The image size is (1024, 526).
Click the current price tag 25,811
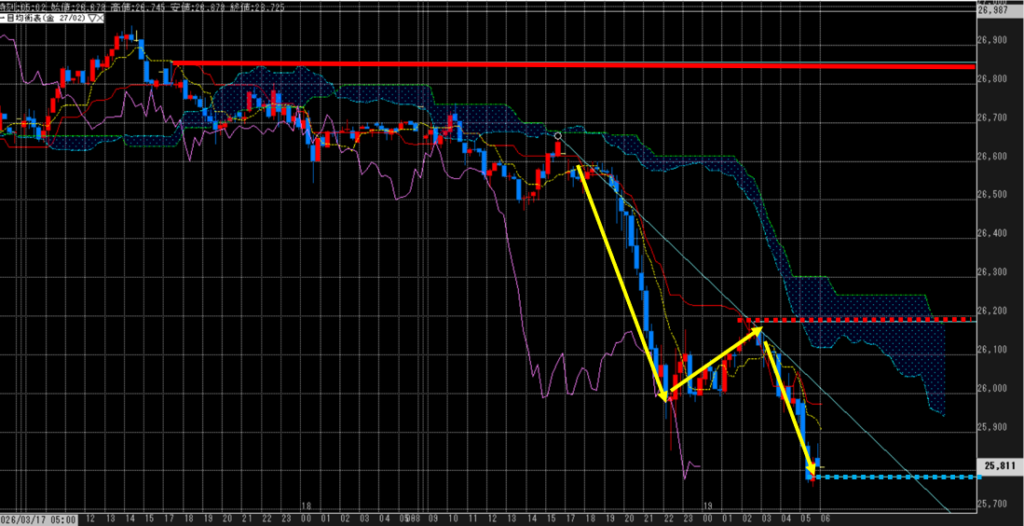tap(1000, 465)
